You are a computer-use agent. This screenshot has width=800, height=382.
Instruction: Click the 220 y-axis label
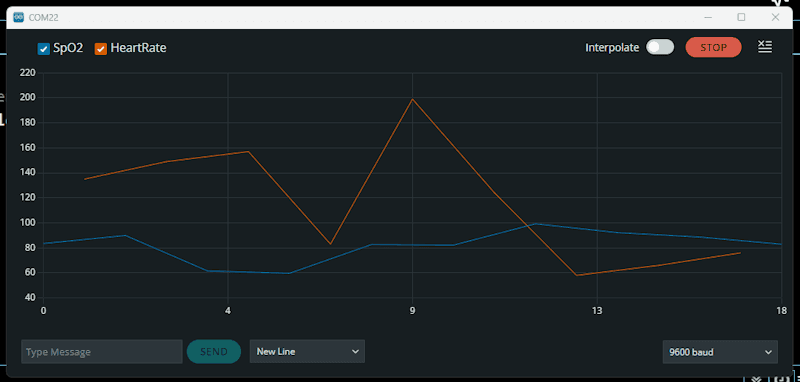point(27,73)
